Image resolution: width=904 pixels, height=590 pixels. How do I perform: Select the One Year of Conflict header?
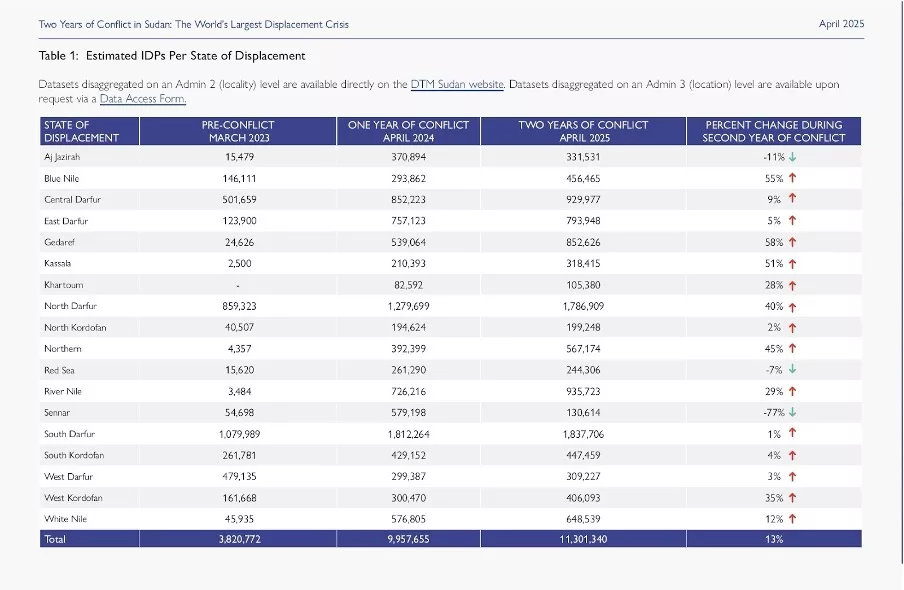click(408, 131)
